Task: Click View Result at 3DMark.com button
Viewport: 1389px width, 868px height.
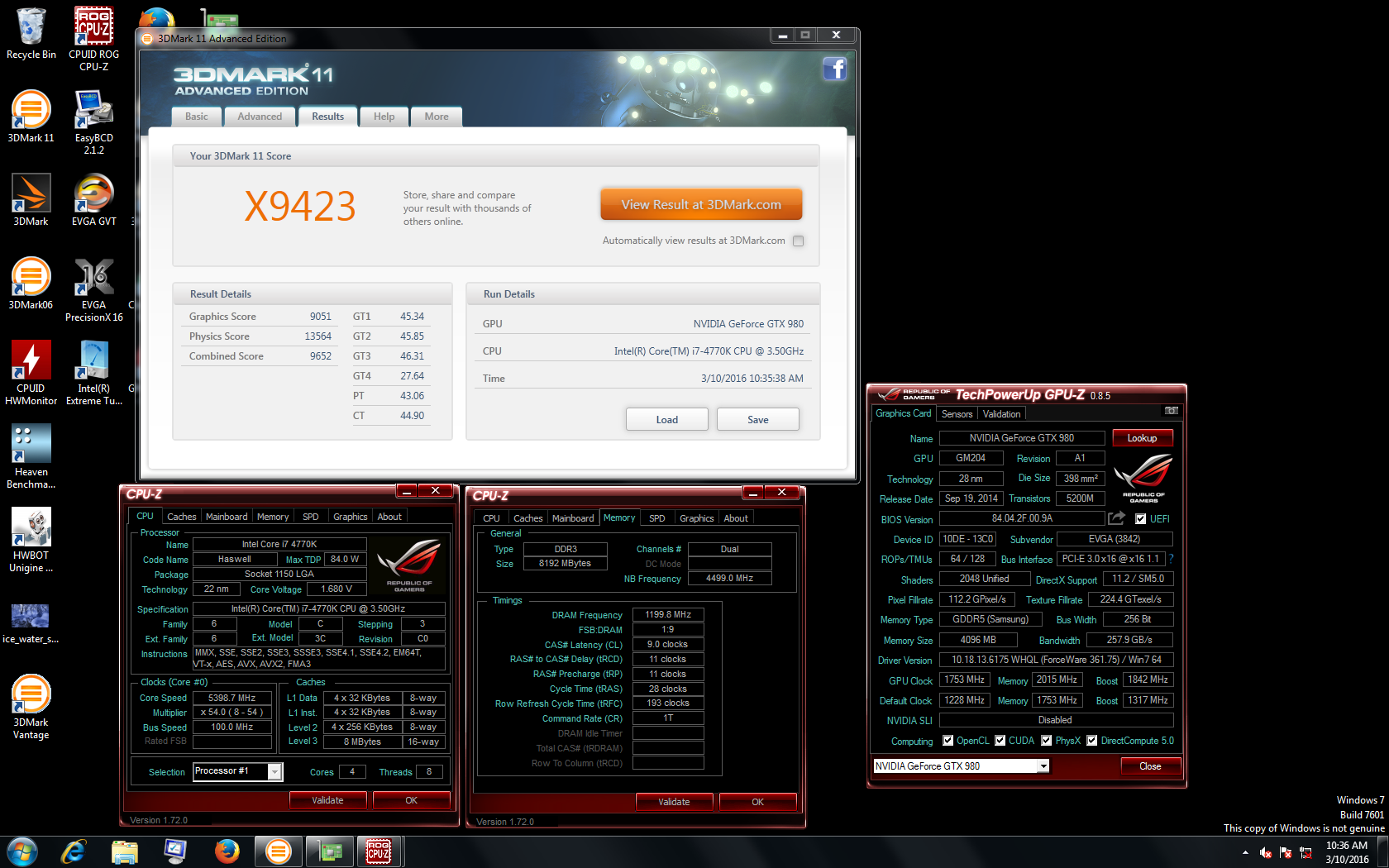Action: 701,204
